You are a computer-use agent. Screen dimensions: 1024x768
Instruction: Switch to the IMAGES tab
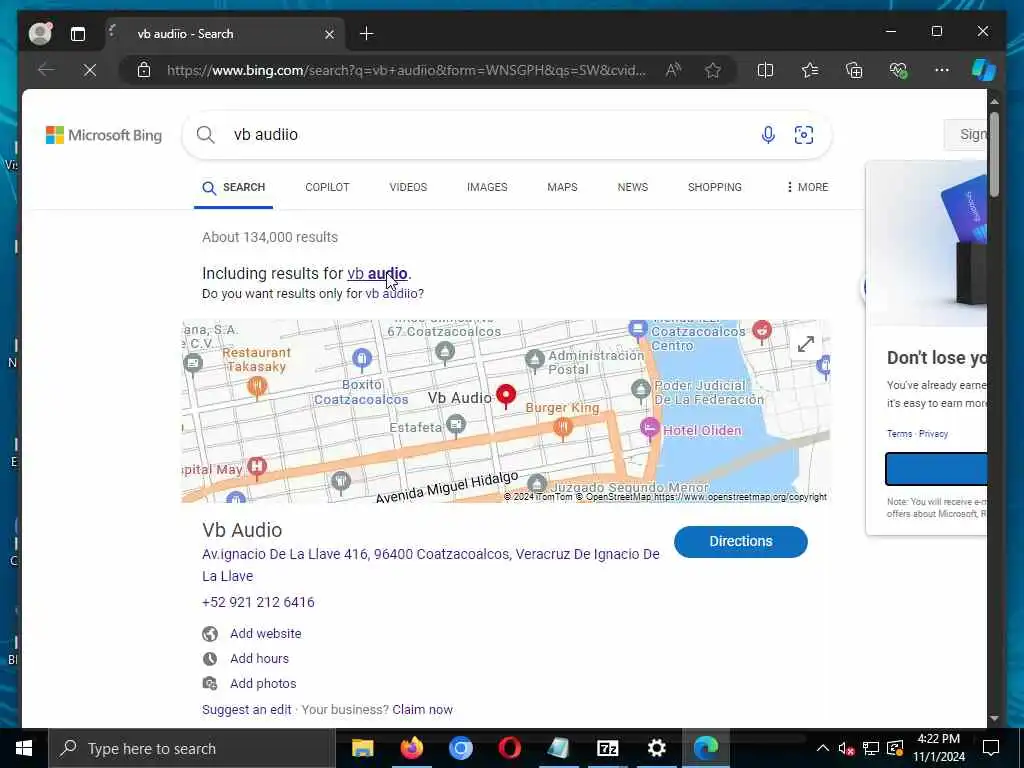(x=487, y=187)
